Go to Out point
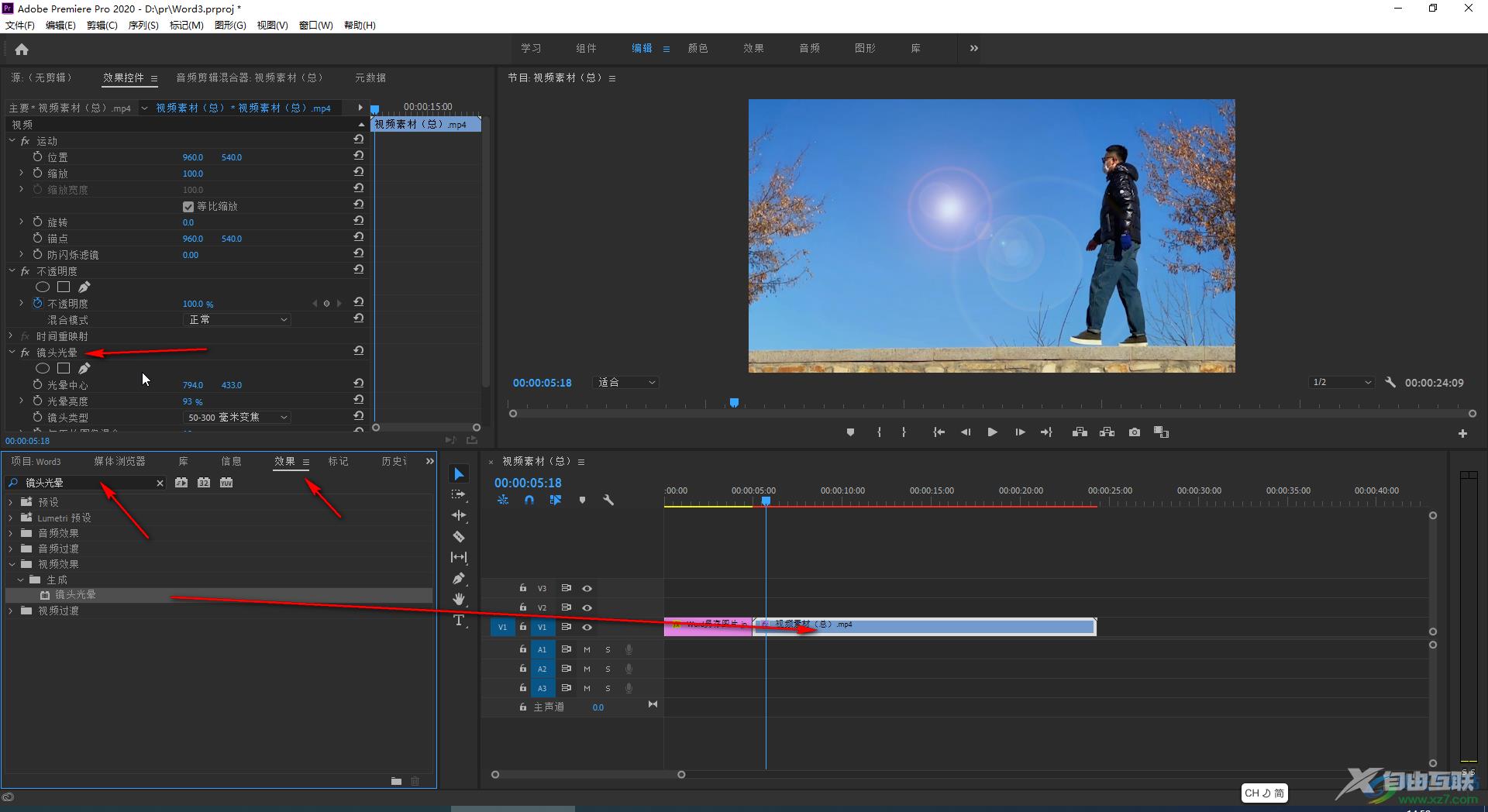This screenshot has width=1488, height=812. tap(1046, 432)
